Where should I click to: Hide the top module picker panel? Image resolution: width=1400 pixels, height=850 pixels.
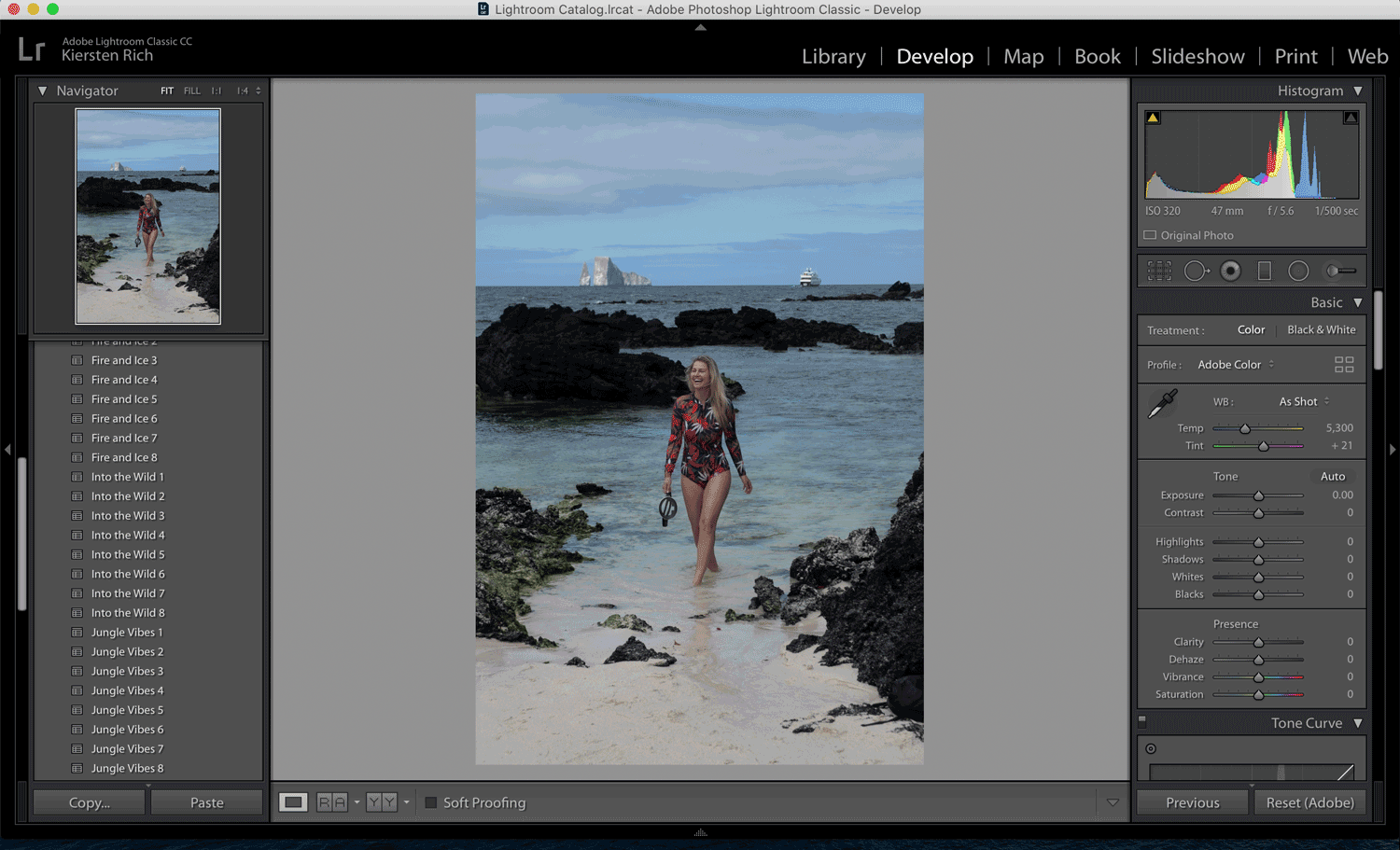click(700, 27)
